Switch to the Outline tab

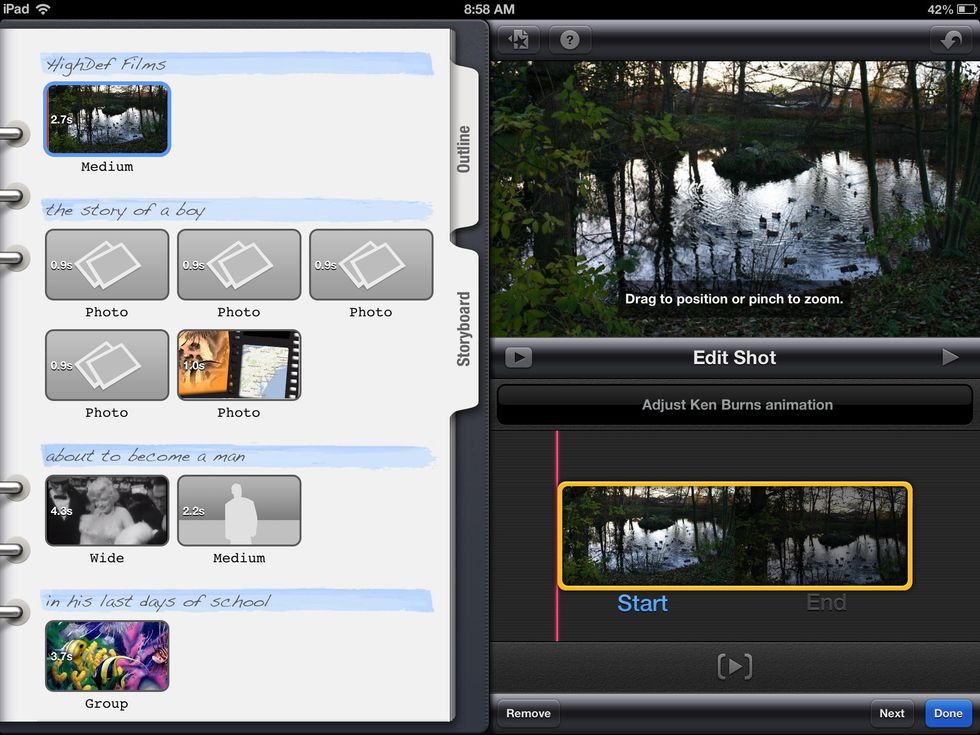point(464,149)
